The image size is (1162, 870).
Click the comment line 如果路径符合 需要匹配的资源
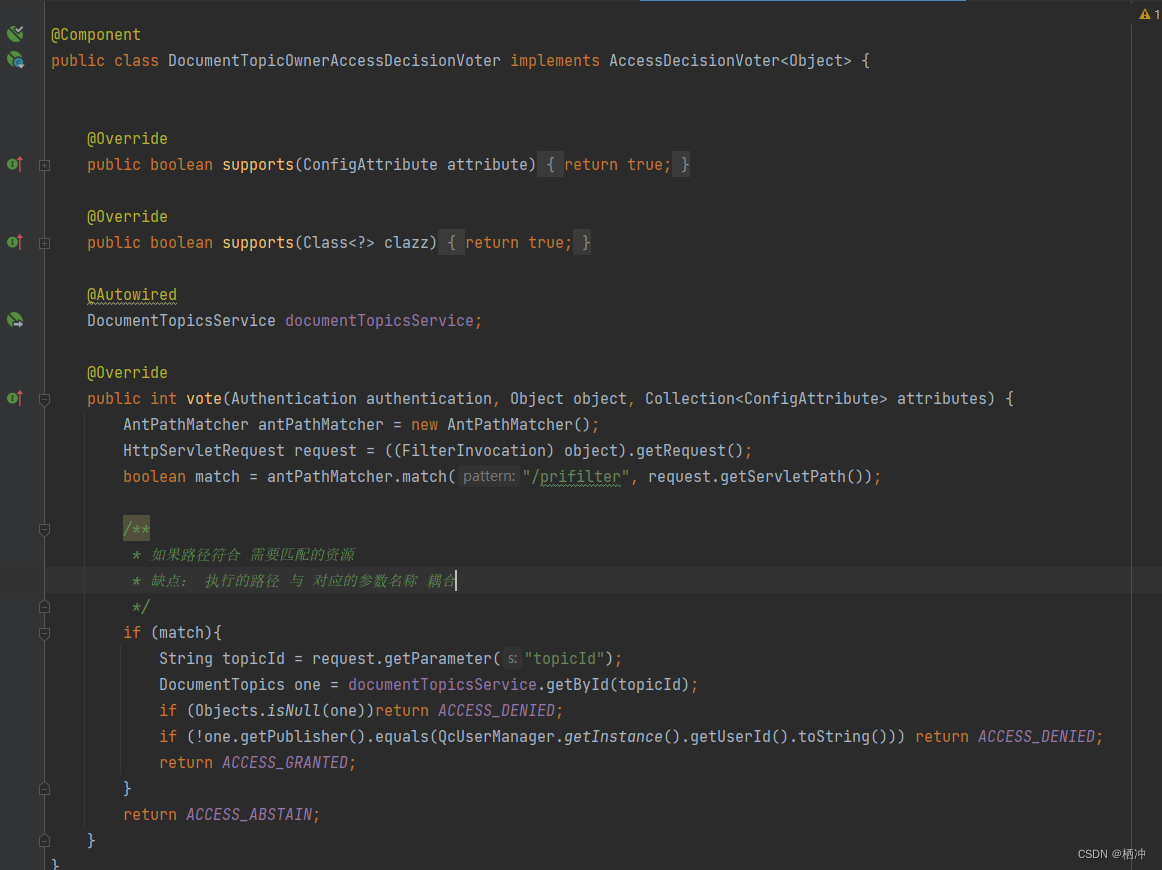coord(244,554)
